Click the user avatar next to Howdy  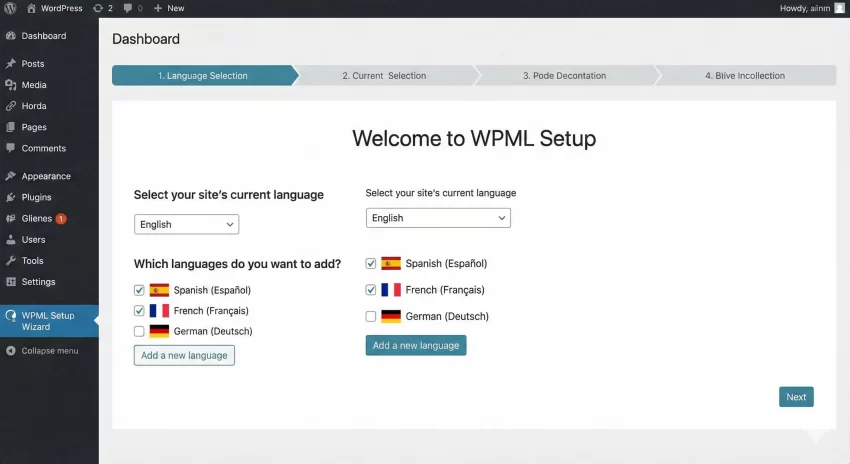839,8
